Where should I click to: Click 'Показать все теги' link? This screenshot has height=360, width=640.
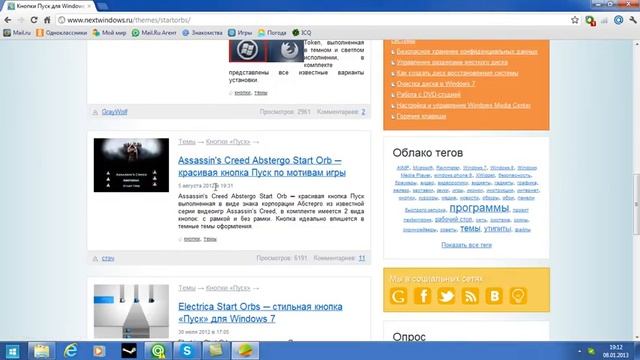click(x=466, y=245)
